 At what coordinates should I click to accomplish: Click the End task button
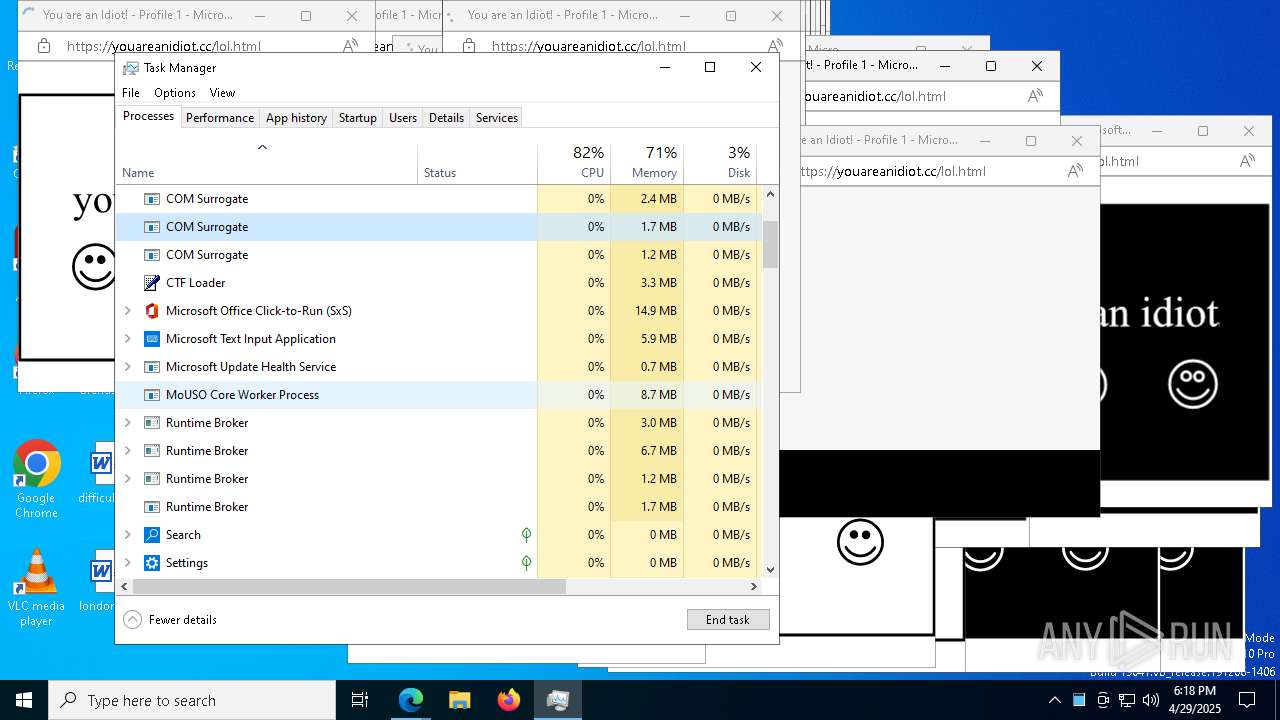point(728,620)
